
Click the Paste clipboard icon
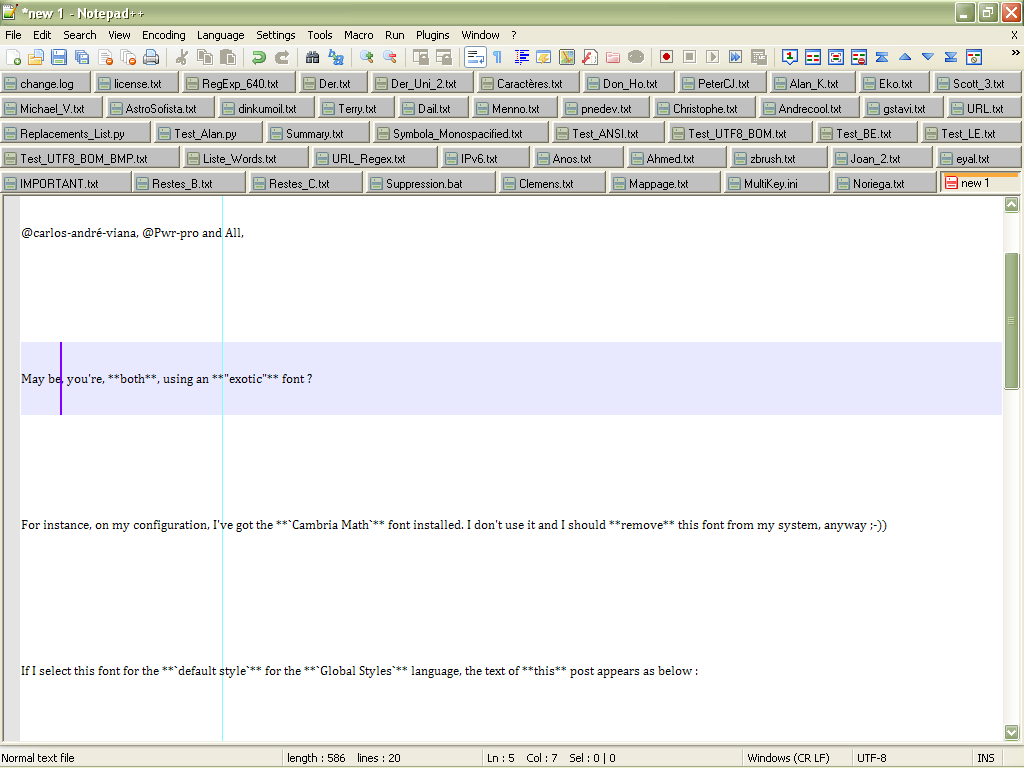pos(228,57)
